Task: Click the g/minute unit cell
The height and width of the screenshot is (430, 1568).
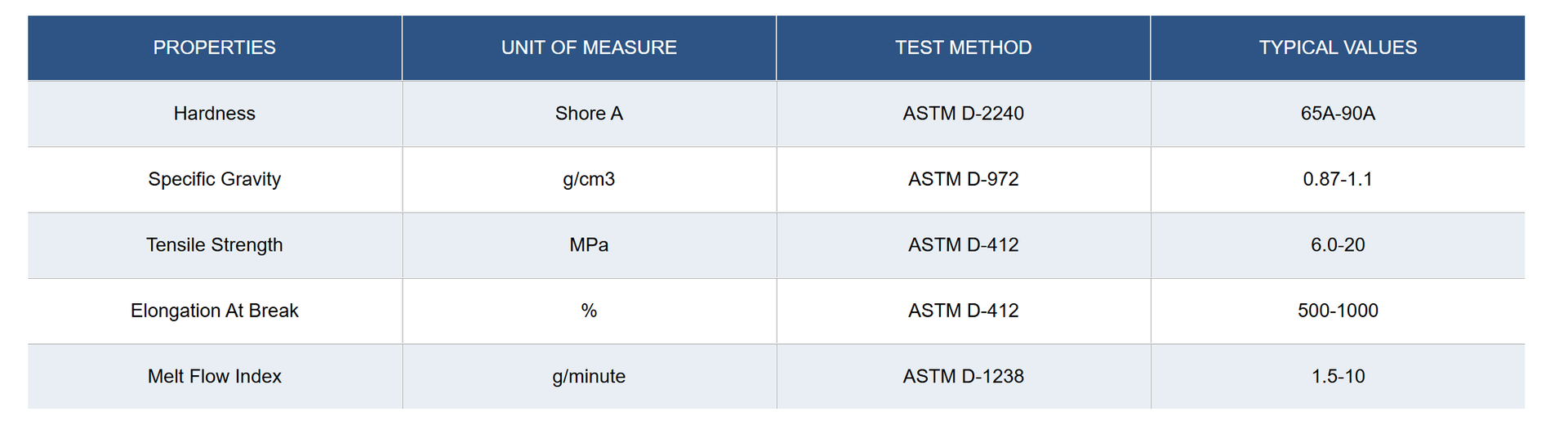Action: click(x=589, y=376)
